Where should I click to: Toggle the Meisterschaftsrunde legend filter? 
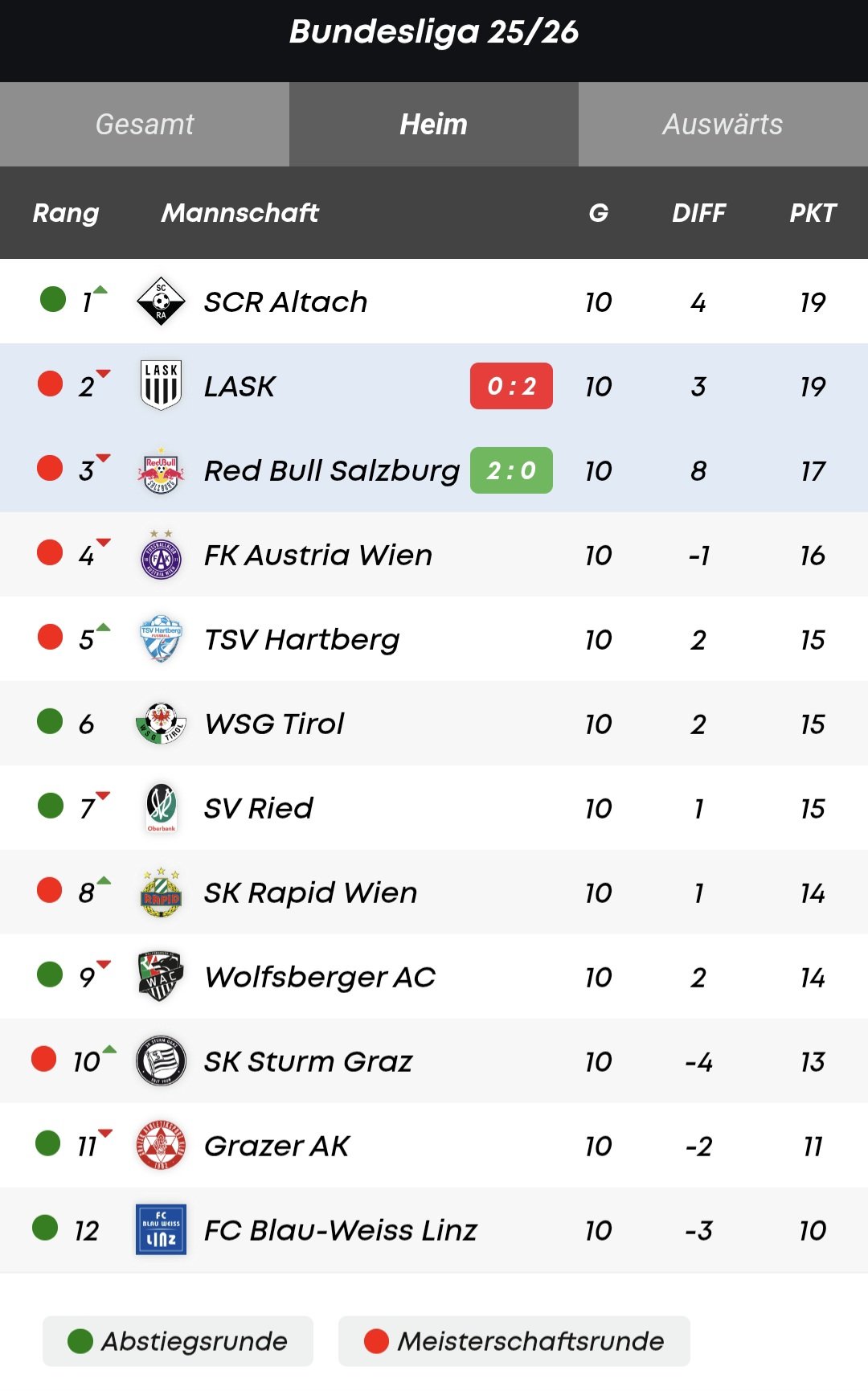pos(514,1341)
